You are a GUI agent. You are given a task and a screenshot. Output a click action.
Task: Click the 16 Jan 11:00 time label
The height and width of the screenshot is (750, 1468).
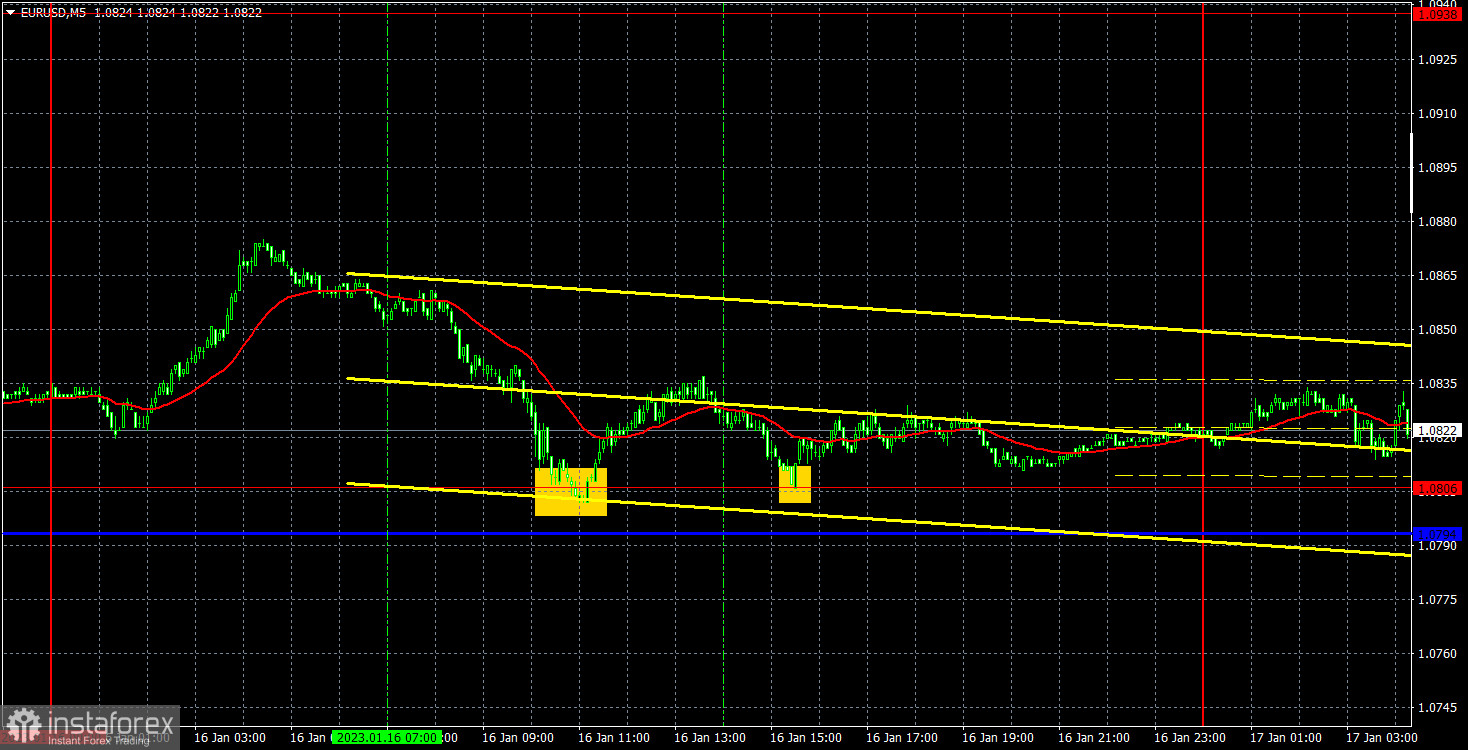pyautogui.click(x=614, y=737)
